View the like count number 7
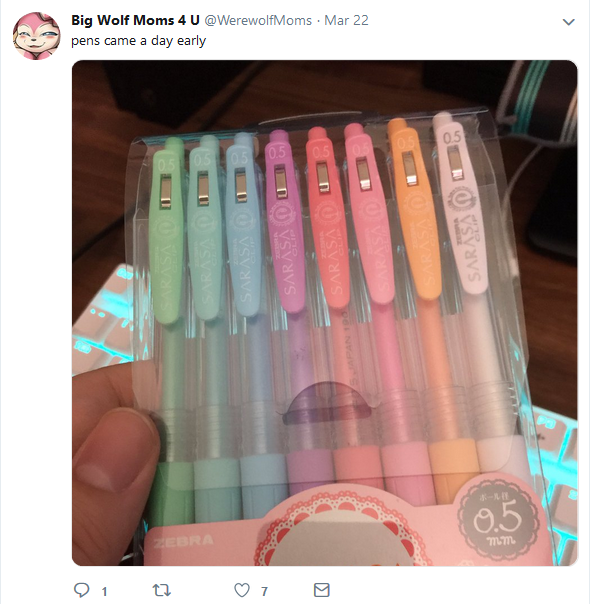This screenshot has height=604, width=590. pos(264,591)
